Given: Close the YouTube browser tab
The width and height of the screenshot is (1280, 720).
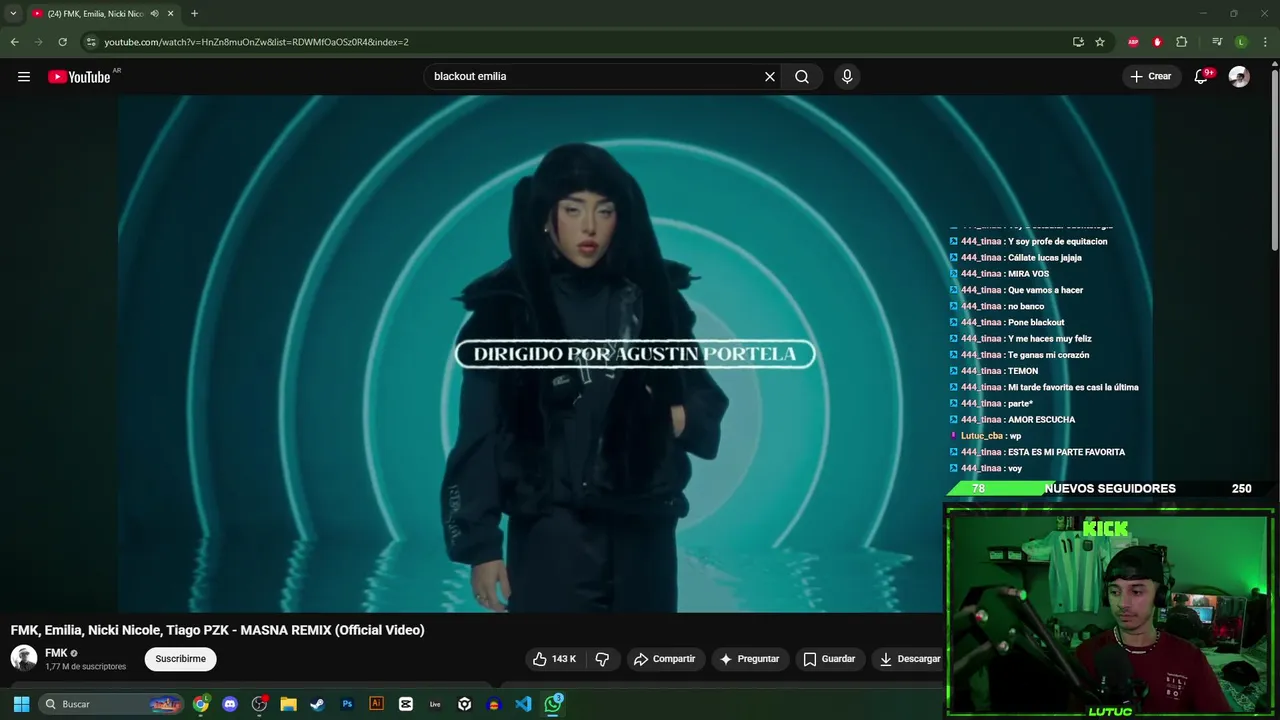Looking at the screenshot, I should coord(171,13).
